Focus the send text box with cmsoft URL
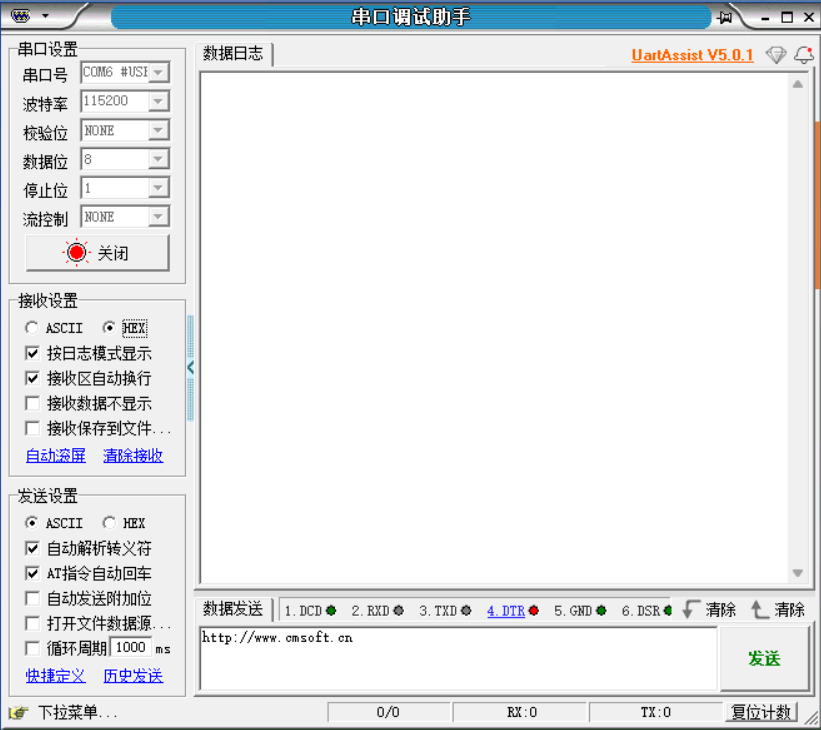Viewport: 821px width, 730px height. 458,658
